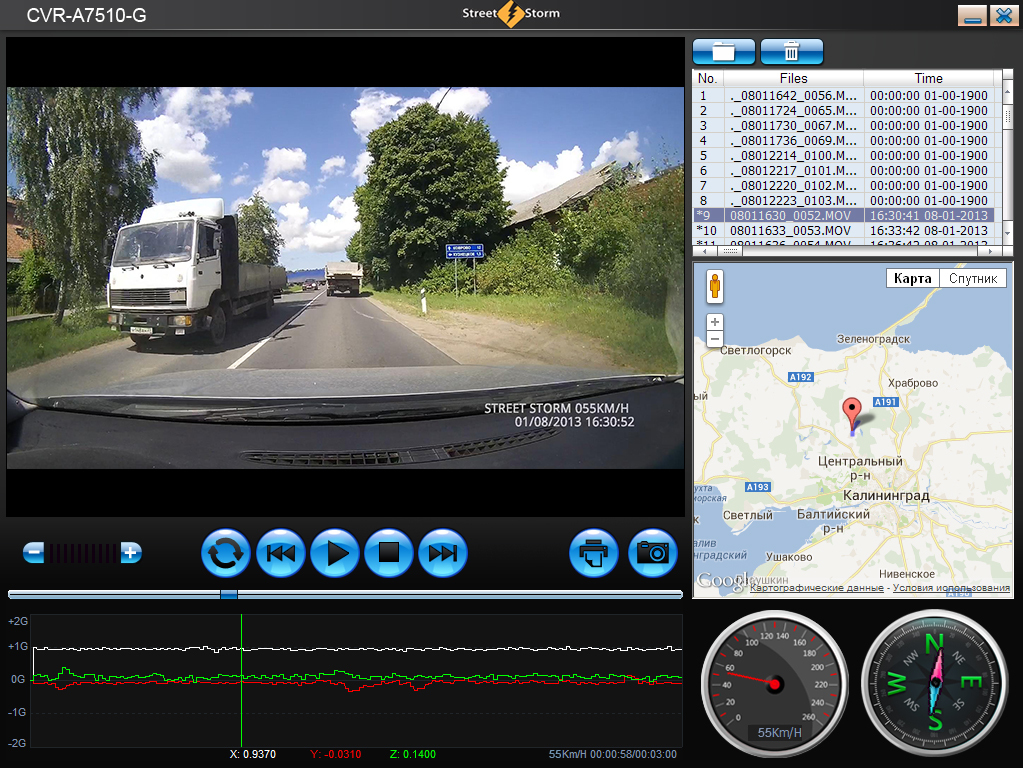The width and height of the screenshot is (1023, 768).
Task: Select file ._08012220_0102 in list
Action: click(x=844, y=185)
